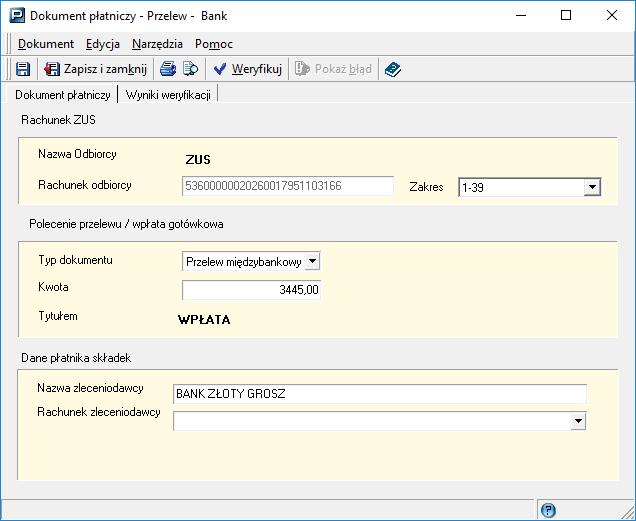The height and width of the screenshot is (521, 636).
Task: Click Zapisz i zamknij toolbar button
Action: pos(95,69)
